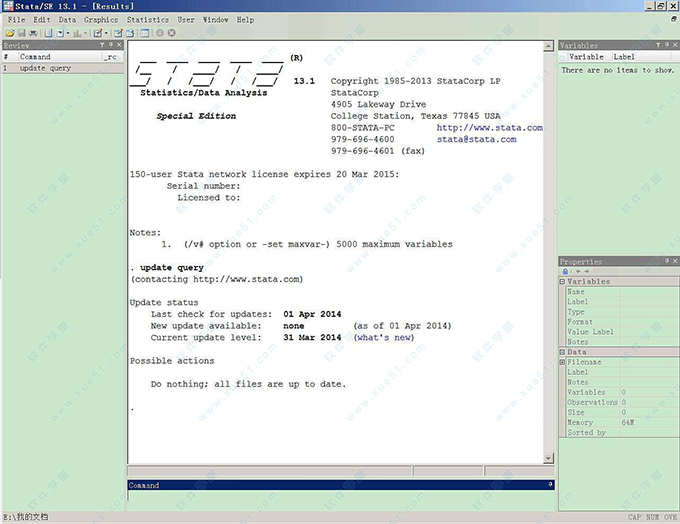Toggle the Variables panel pin
The width and height of the screenshot is (680, 524).
667,45
